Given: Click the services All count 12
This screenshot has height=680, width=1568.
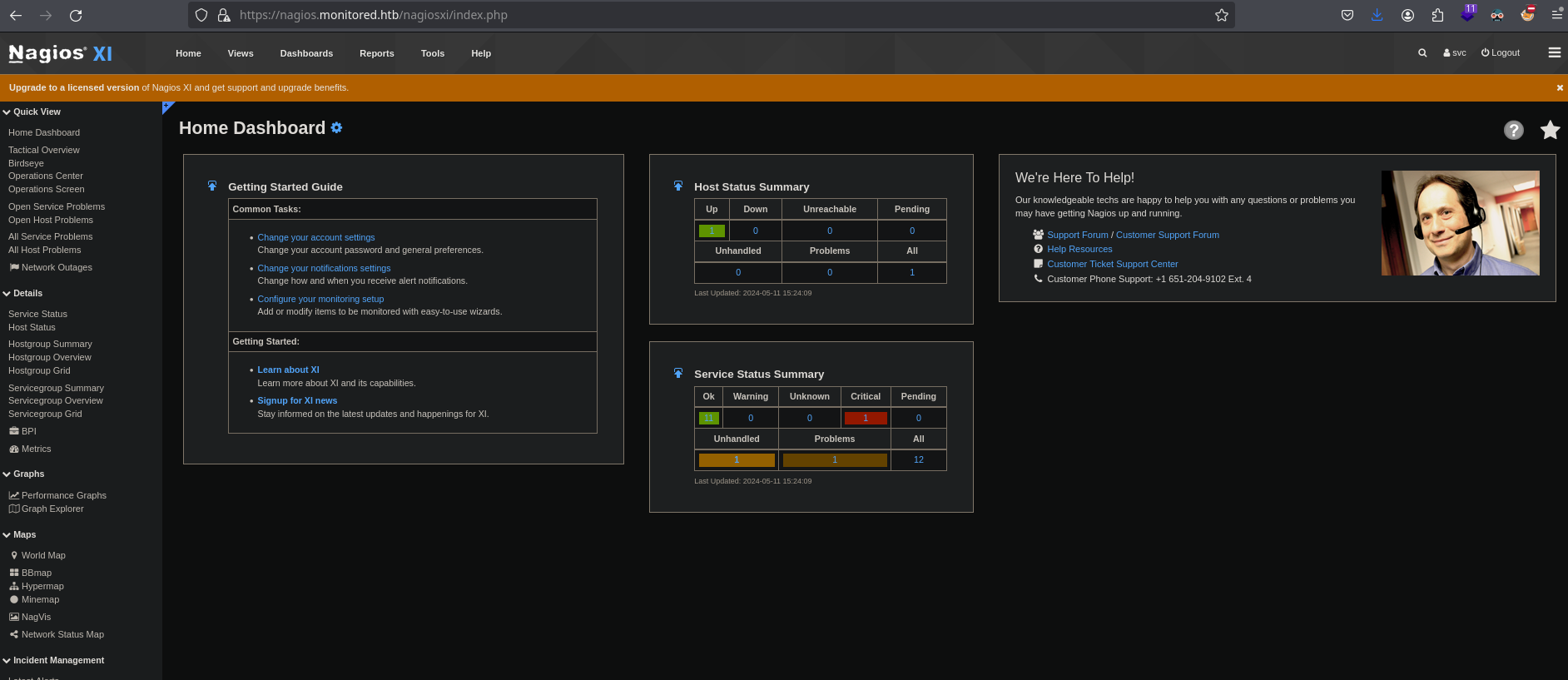Looking at the screenshot, I should click(919, 459).
